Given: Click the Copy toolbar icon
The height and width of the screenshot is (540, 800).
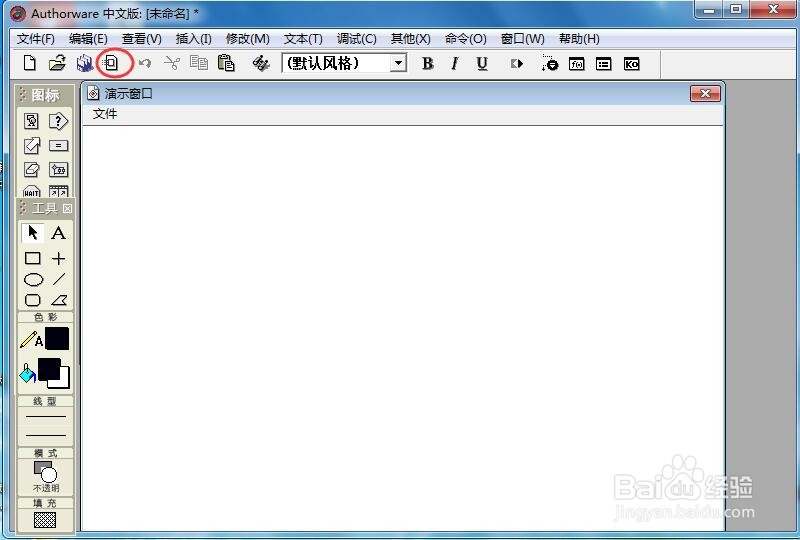Looking at the screenshot, I should point(199,63).
